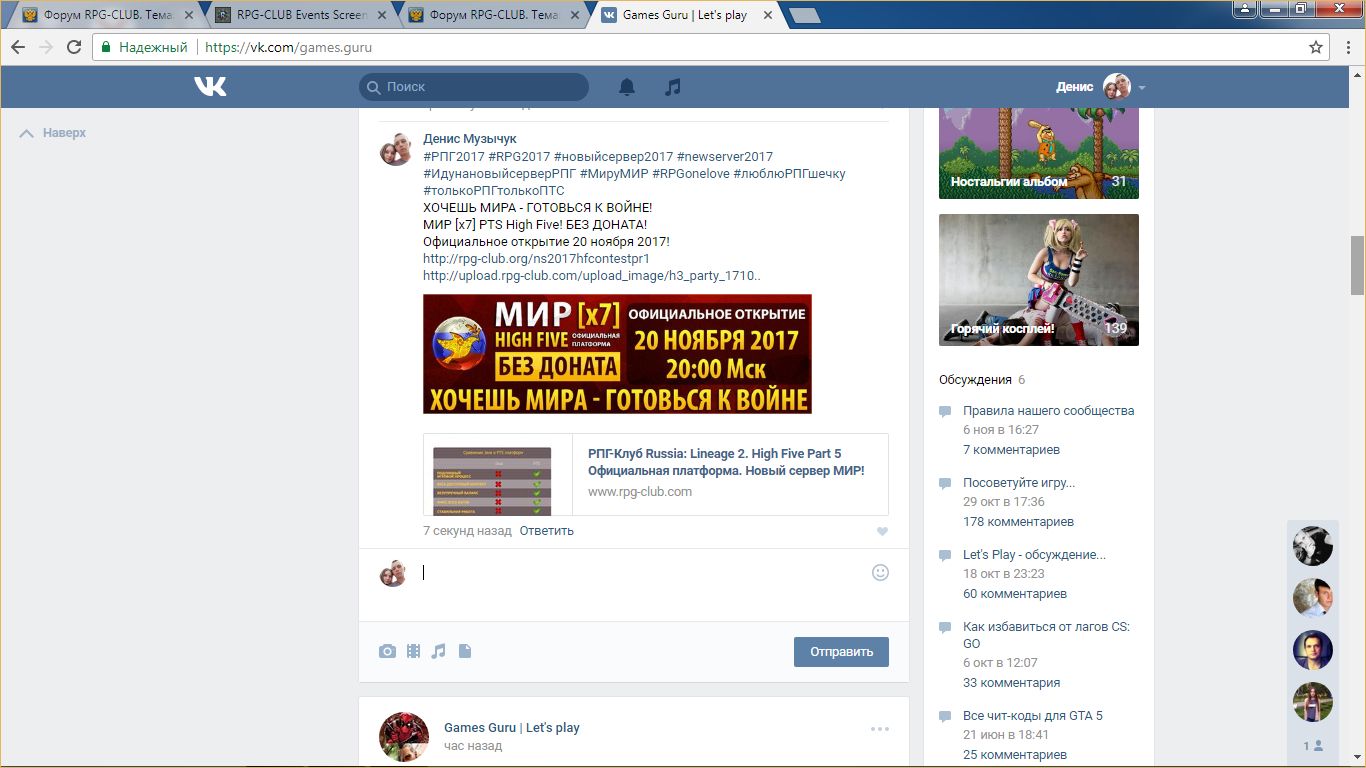The width and height of the screenshot is (1366, 768).
Task: Attach a document to the comment
Action: (464, 651)
